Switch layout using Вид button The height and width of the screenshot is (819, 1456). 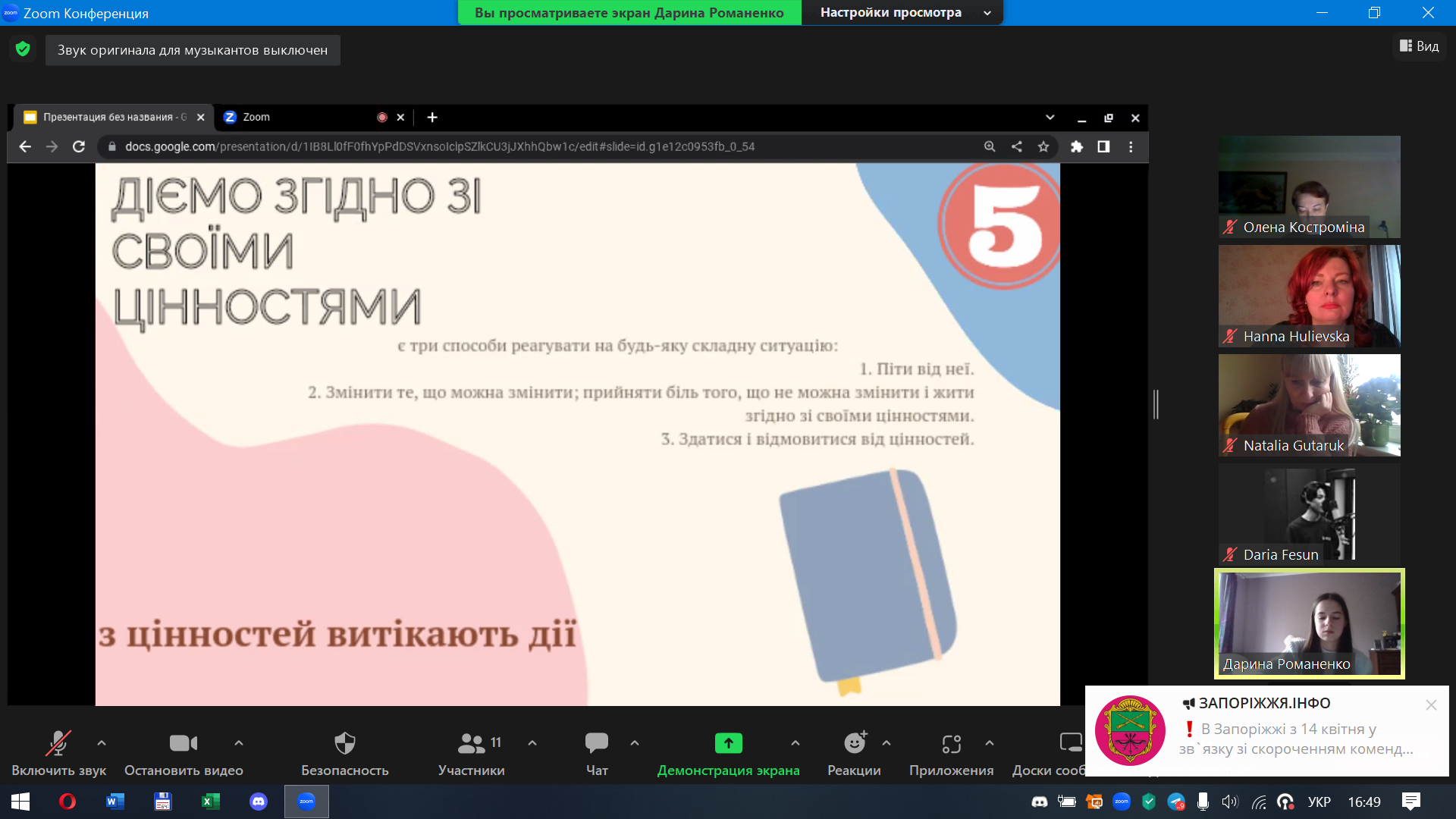pos(1420,46)
